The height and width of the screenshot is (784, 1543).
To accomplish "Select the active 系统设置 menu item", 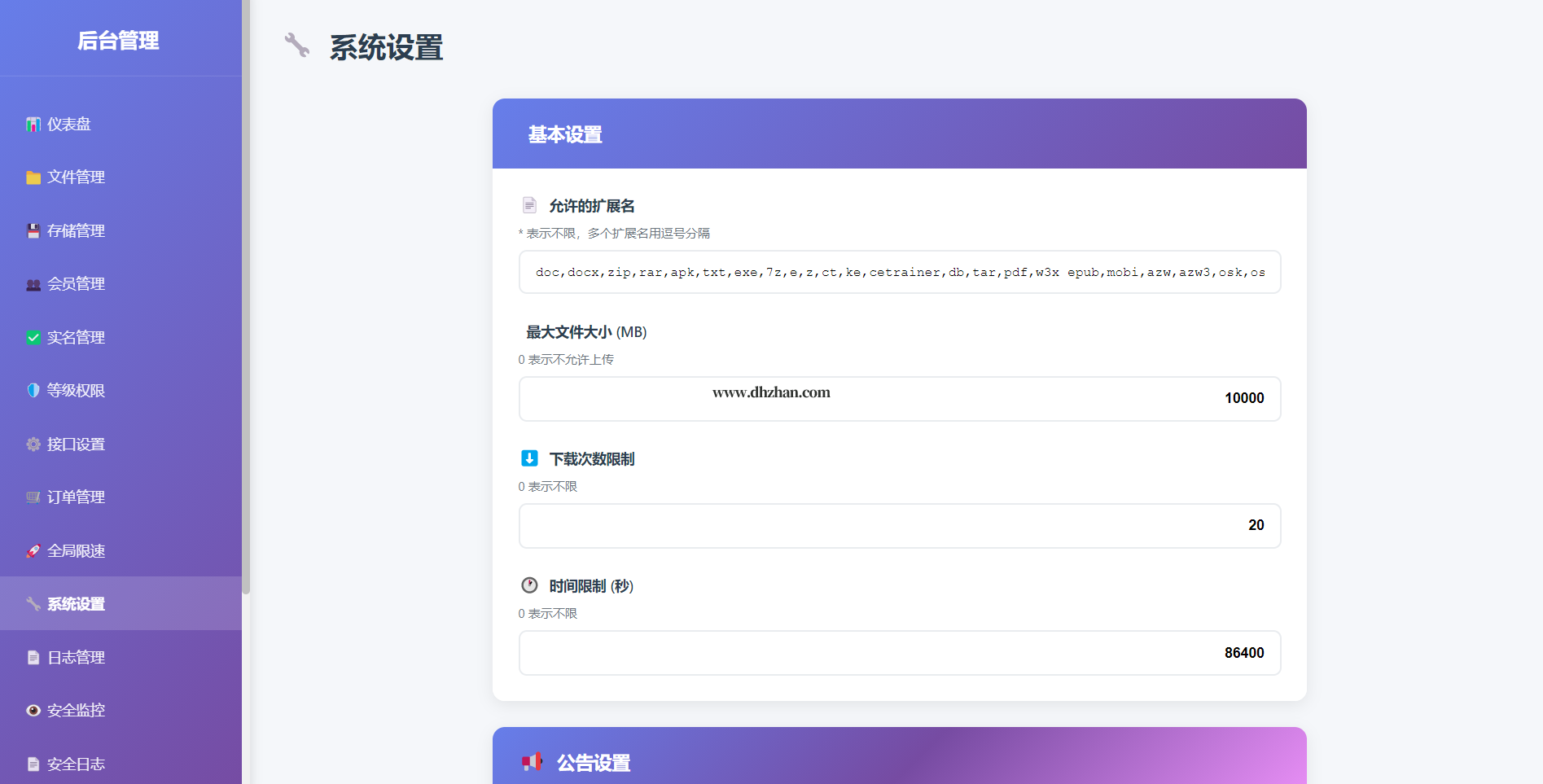I will (x=76, y=604).
